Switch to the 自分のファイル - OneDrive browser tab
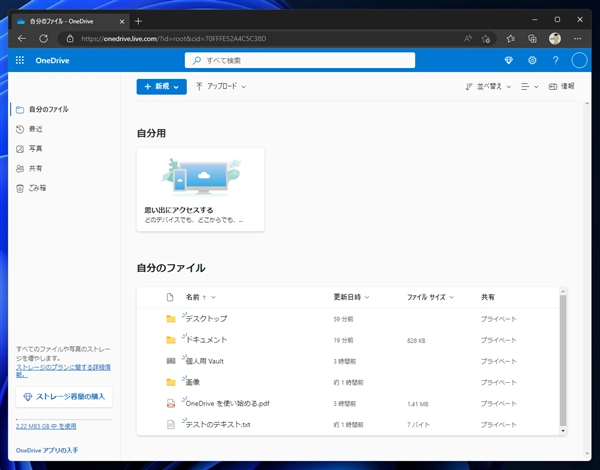The image size is (600, 470). [70, 21]
